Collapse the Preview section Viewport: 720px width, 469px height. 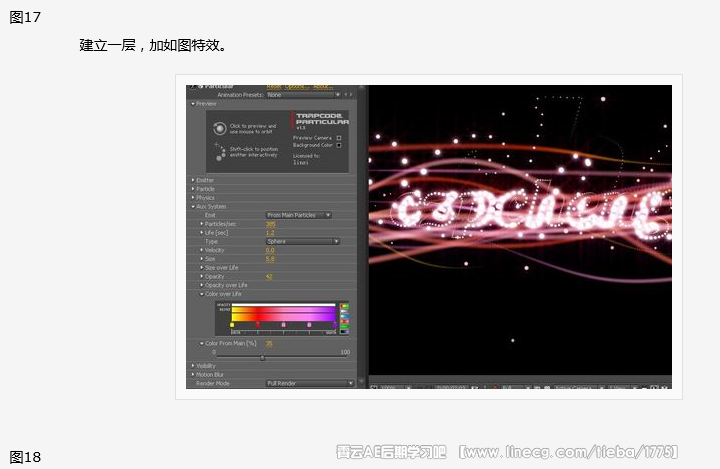point(193,104)
